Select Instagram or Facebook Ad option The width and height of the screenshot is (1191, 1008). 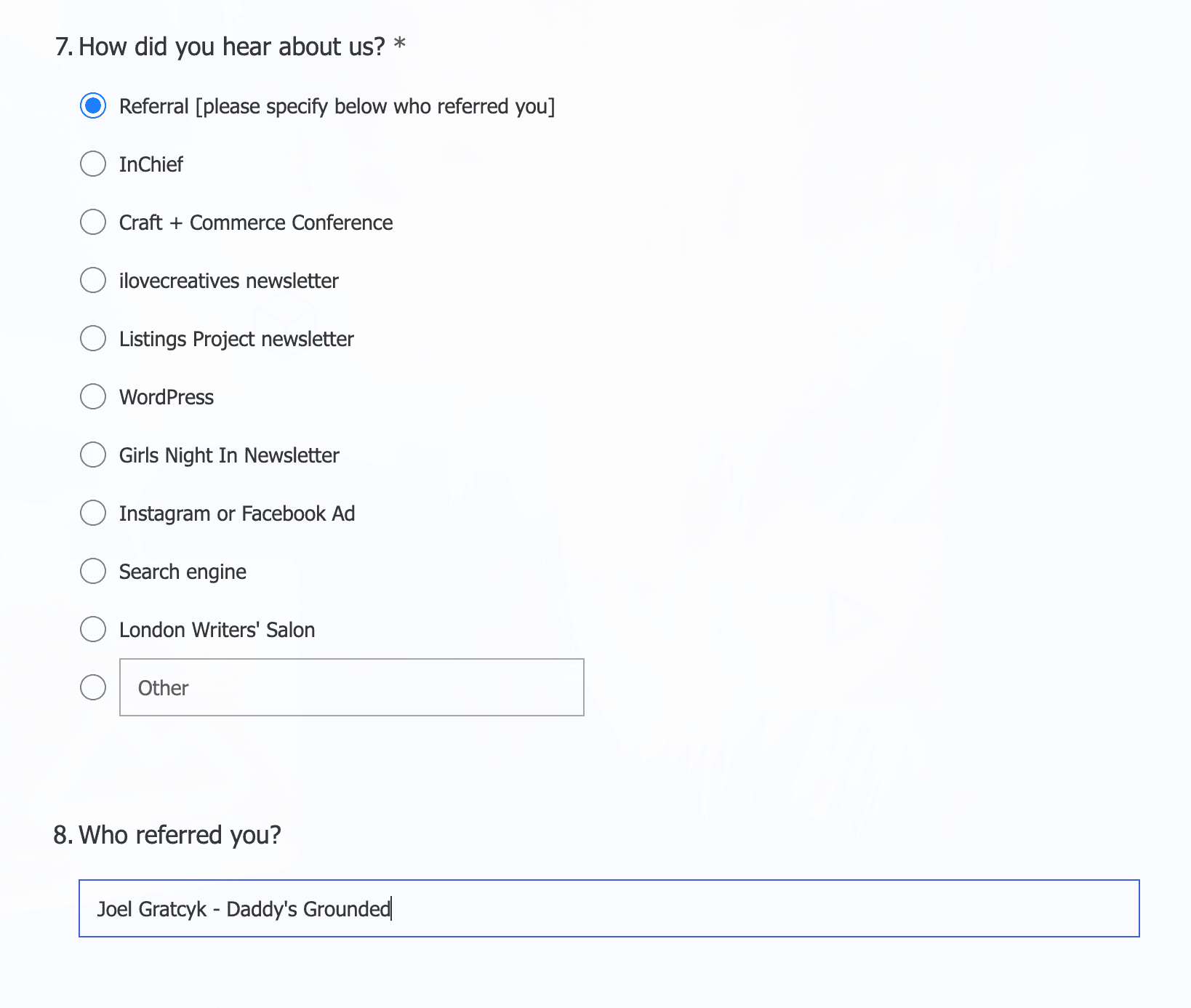(93, 513)
